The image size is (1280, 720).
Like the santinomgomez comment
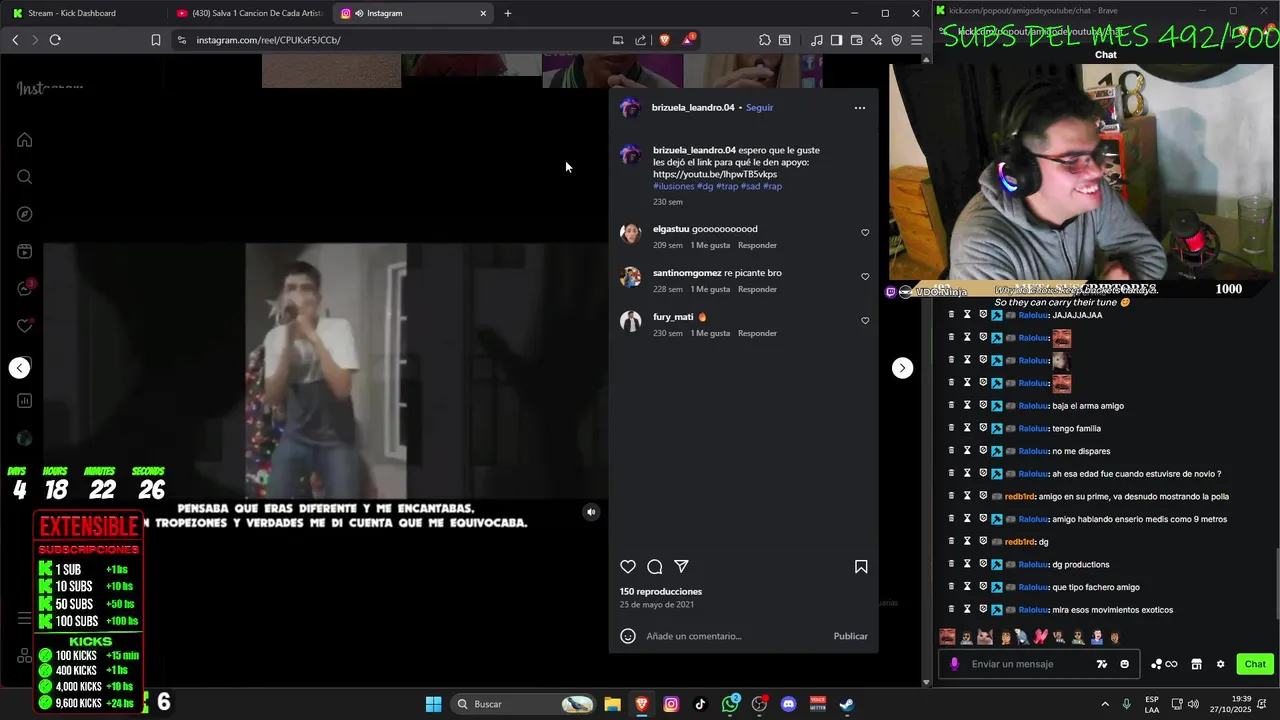(865, 277)
